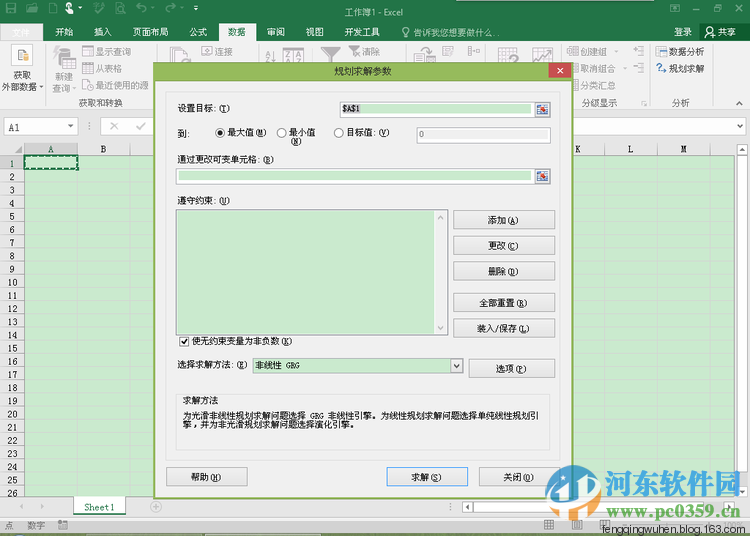Switch to the 插入 tab
The width and height of the screenshot is (750, 536).
[x=102, y=32]
